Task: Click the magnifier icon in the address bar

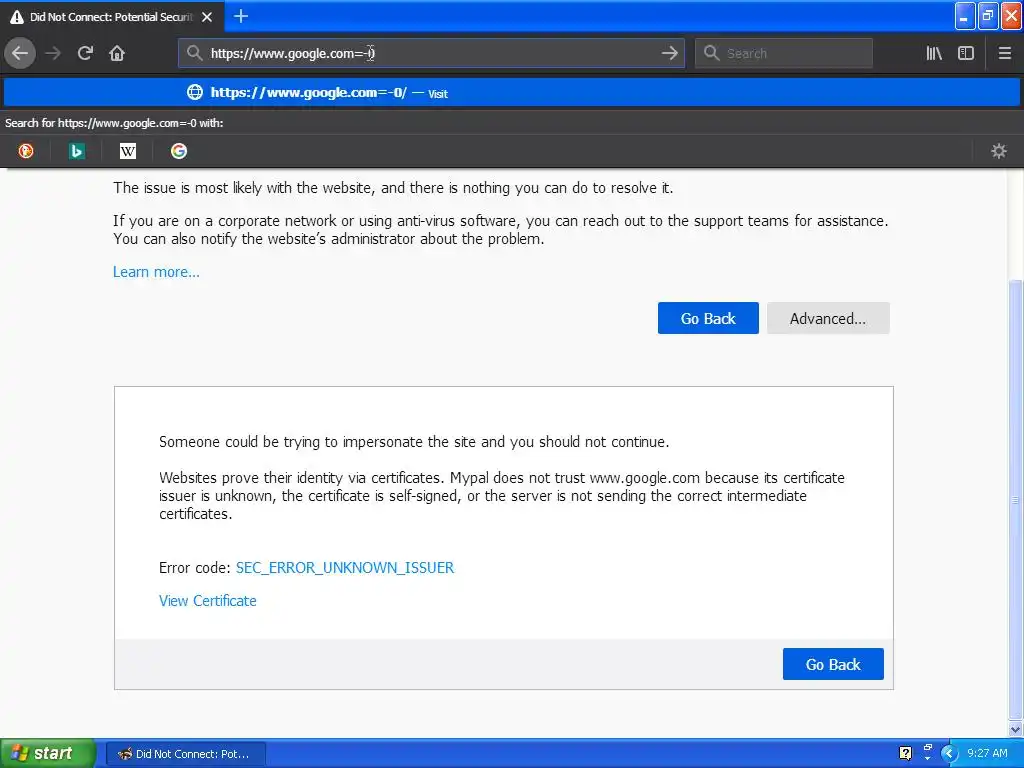Action: [194, 53]
